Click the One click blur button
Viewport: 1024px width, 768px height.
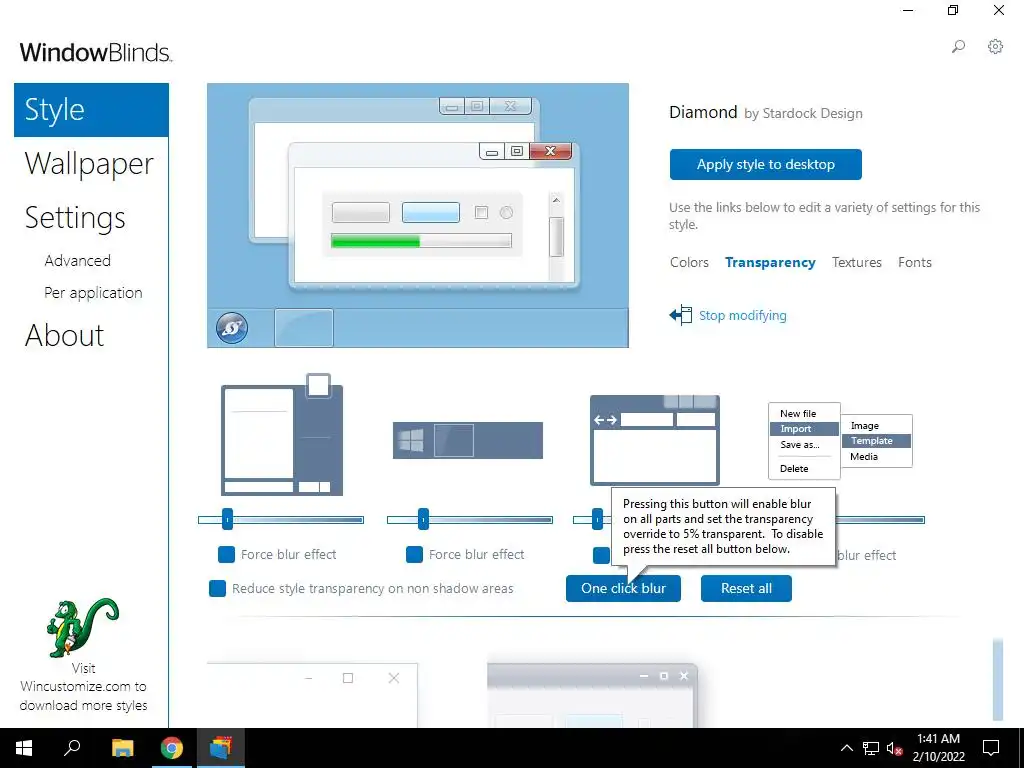pyautogui.click(x=623, y=588)
